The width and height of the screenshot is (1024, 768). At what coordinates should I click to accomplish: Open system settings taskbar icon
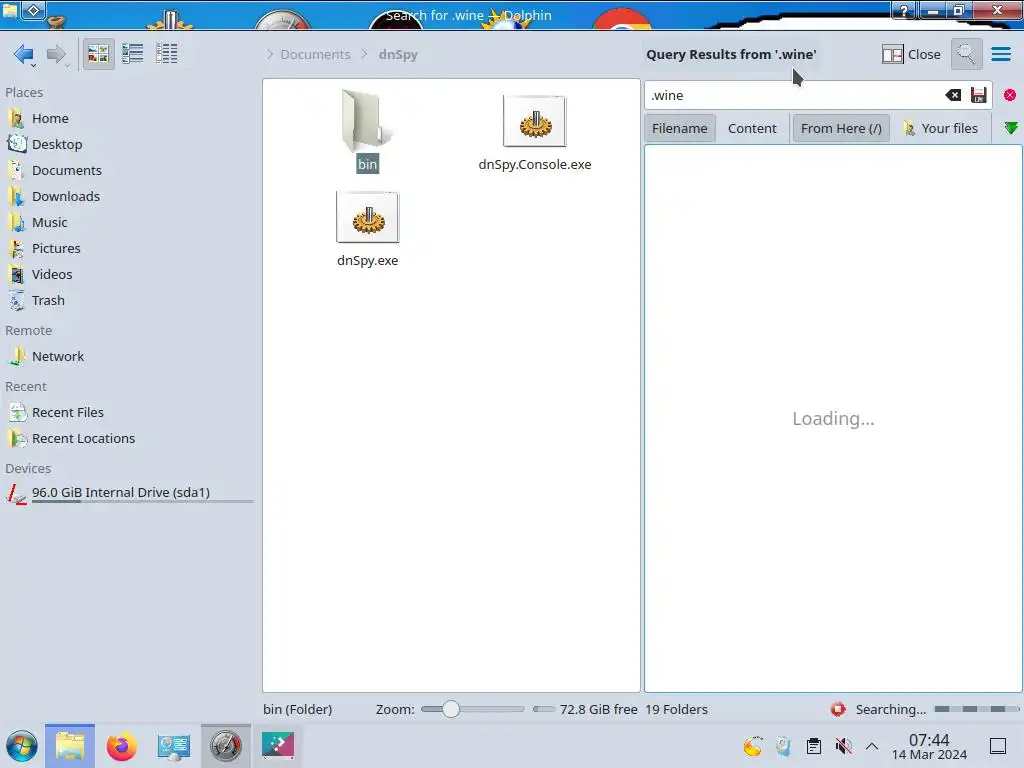pos(174,746)
